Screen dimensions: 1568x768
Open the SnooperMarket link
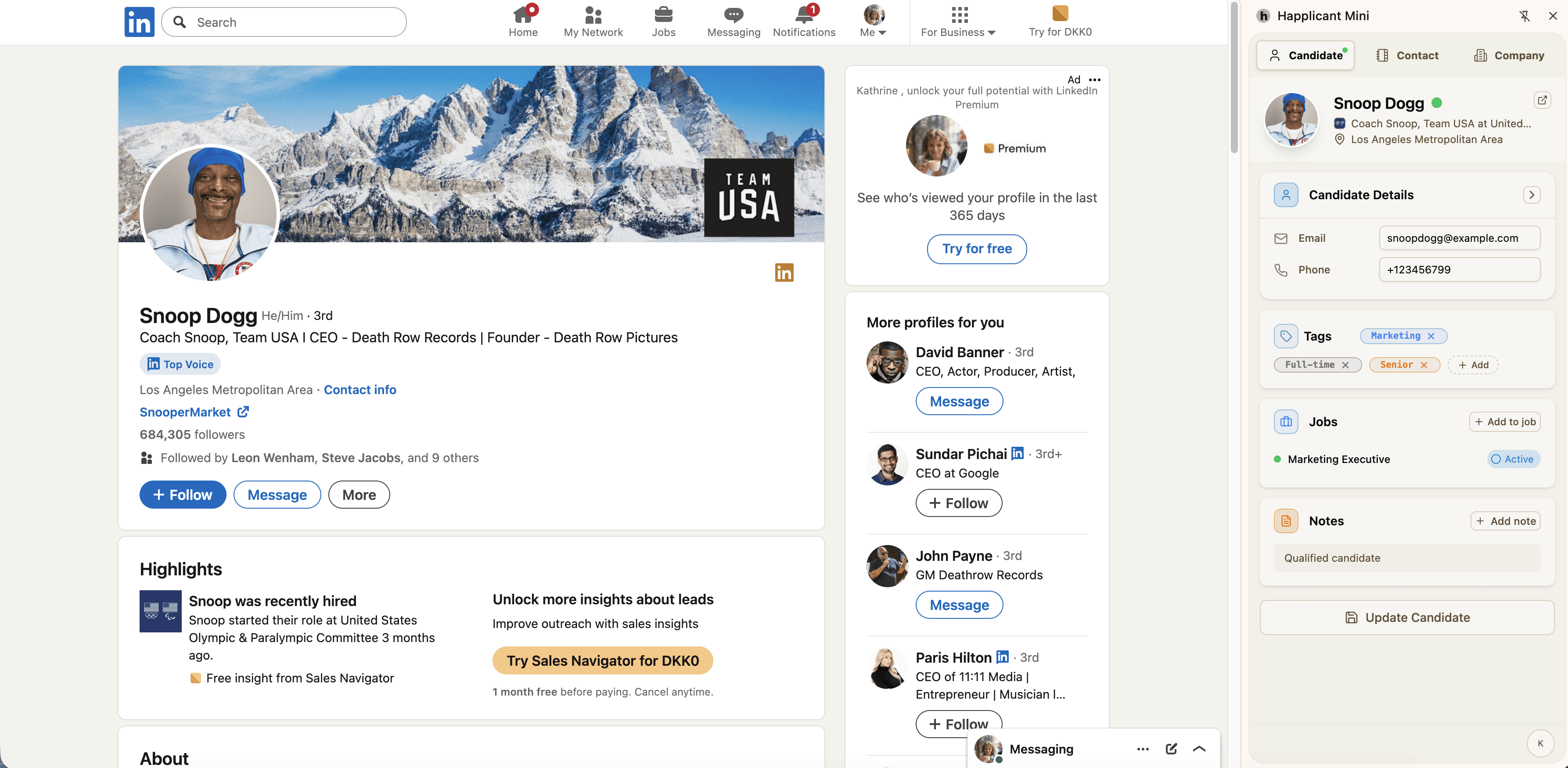point(186,412)
